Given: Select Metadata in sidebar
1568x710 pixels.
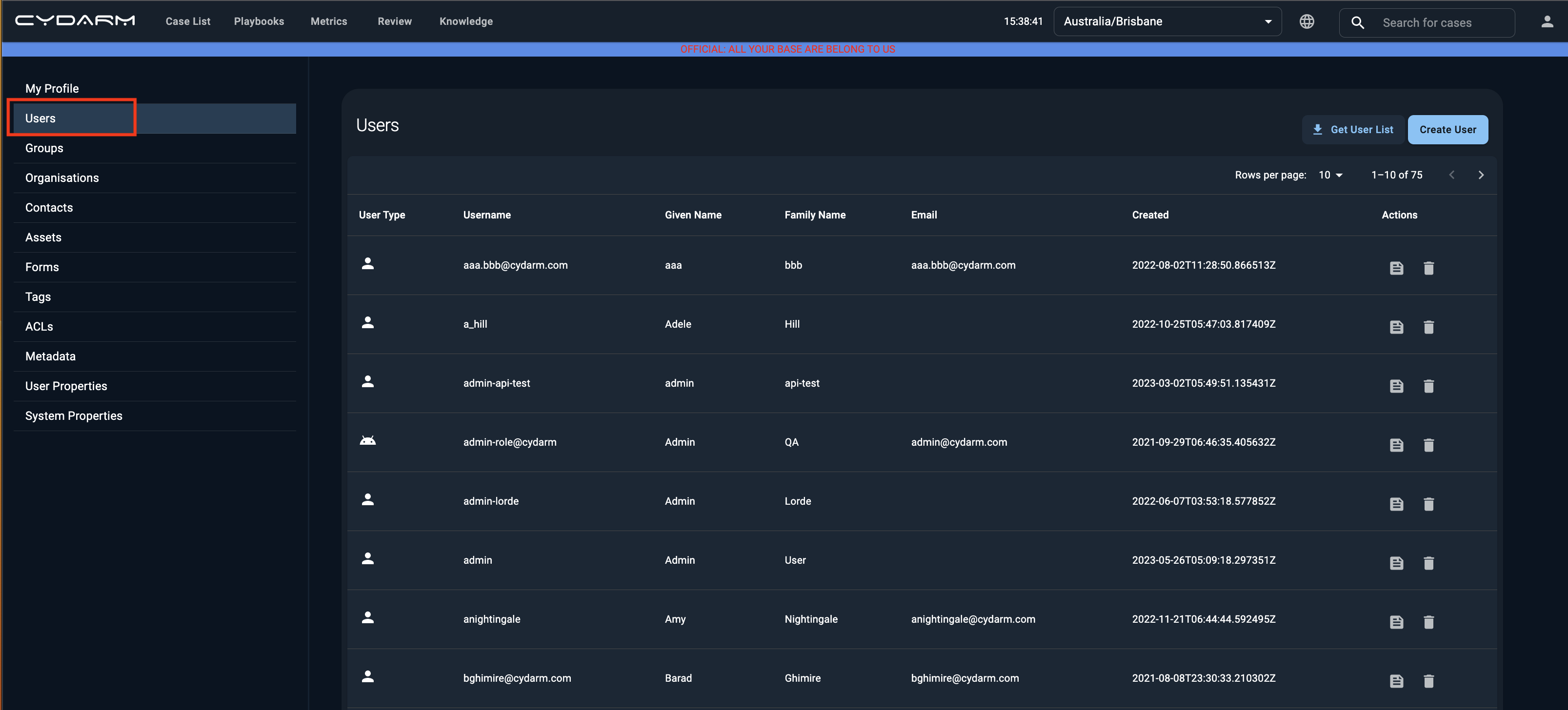Looking at the screenshot, I should (x=155, y=357).
